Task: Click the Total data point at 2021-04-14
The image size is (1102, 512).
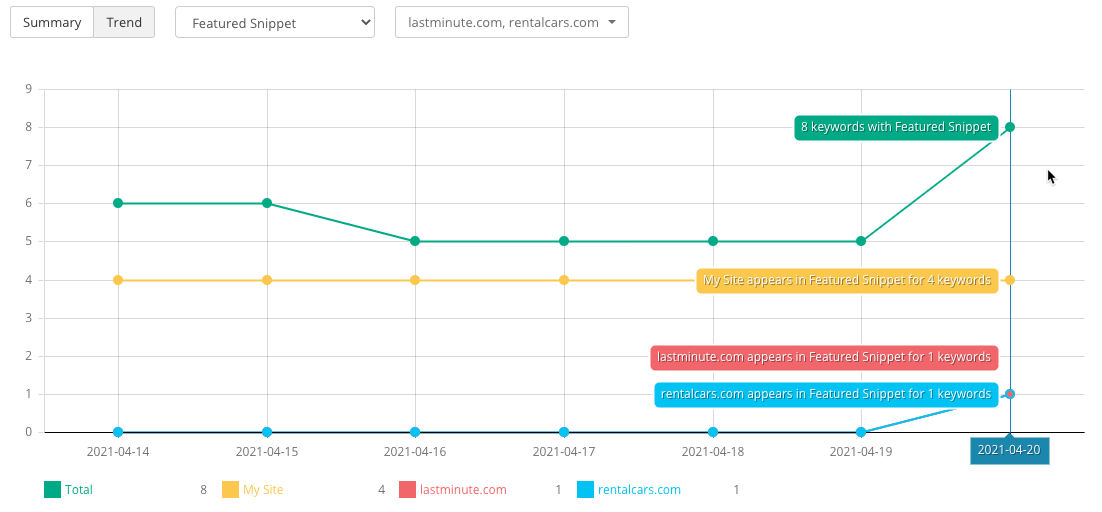Action: tap(118, 203)
